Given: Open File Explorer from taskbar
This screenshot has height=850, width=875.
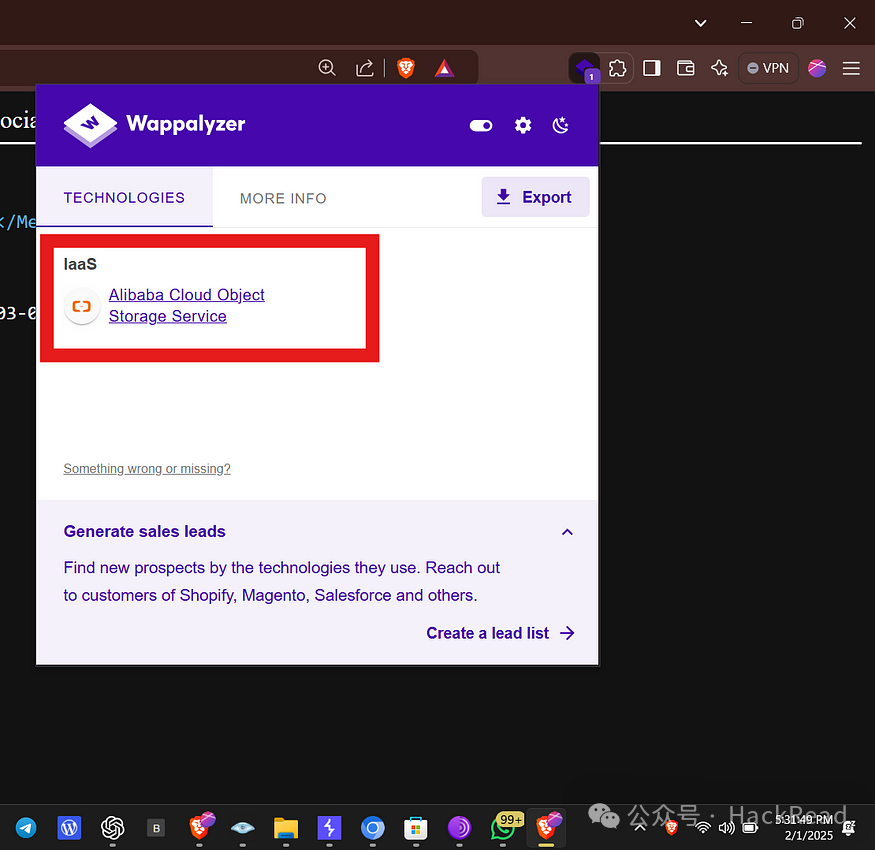Looking at the screenshot, I should (x=286, y=828).
